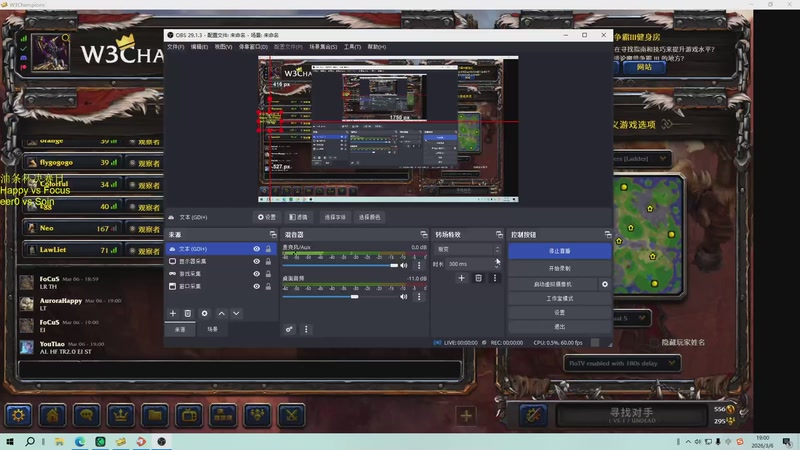Open the 工具(T) menu in OBS
800x450 pixels.
pyautogui.click(x=352, y=46)
